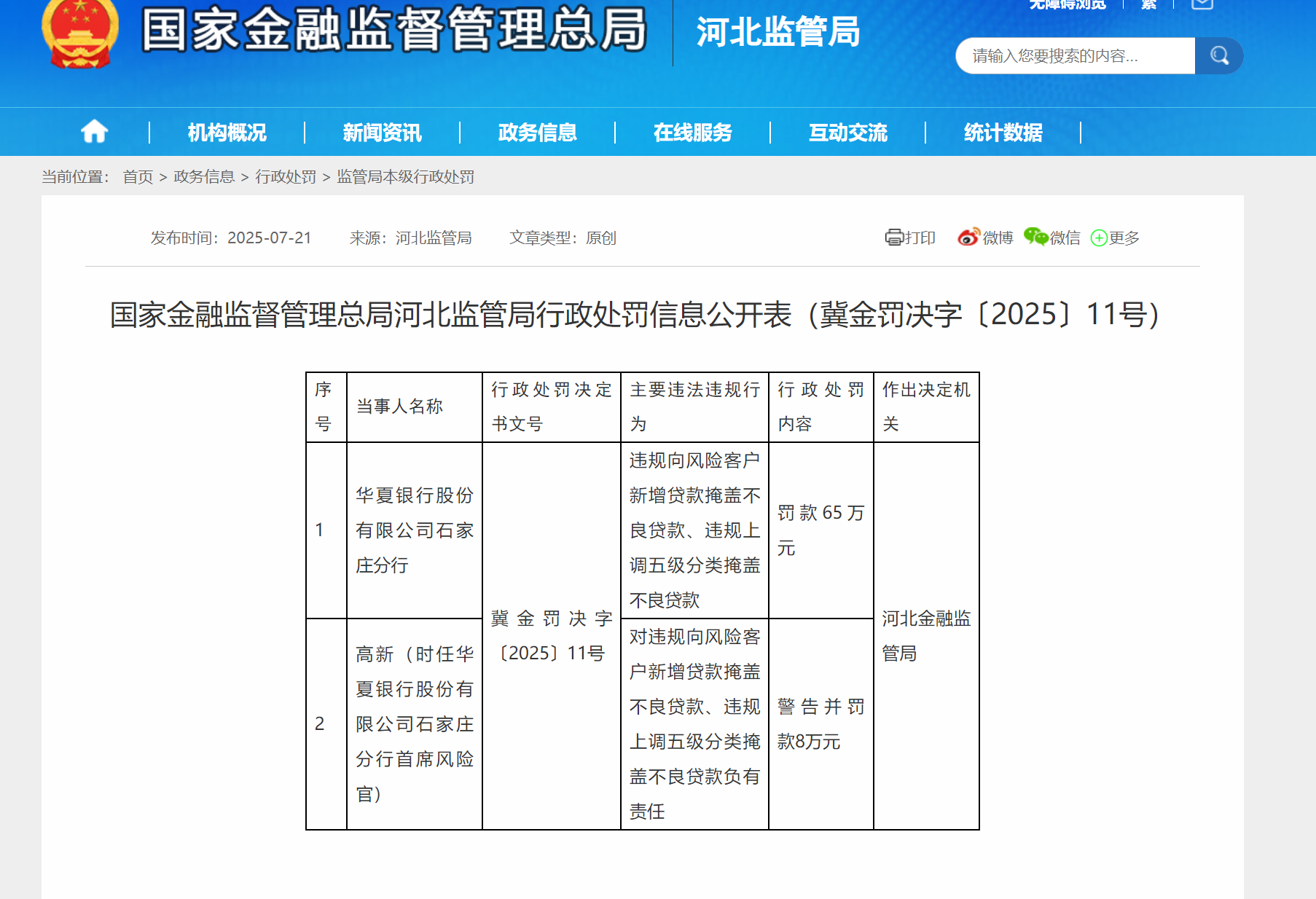The width and height of the screenshot is (1316, 899).
Task: Click the 国家金融监督管理总局 site title
Action: click(x=394, y=30)
